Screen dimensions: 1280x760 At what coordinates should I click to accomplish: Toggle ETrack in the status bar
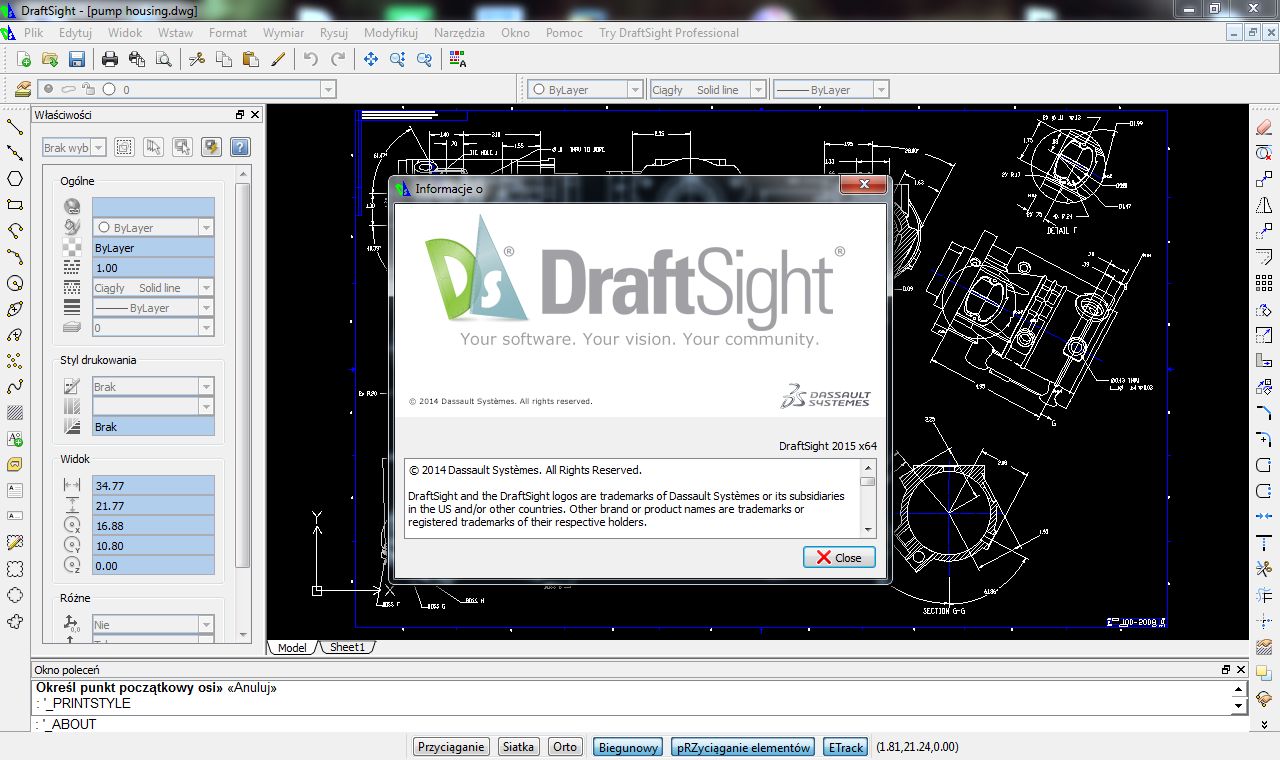[846, 747]
